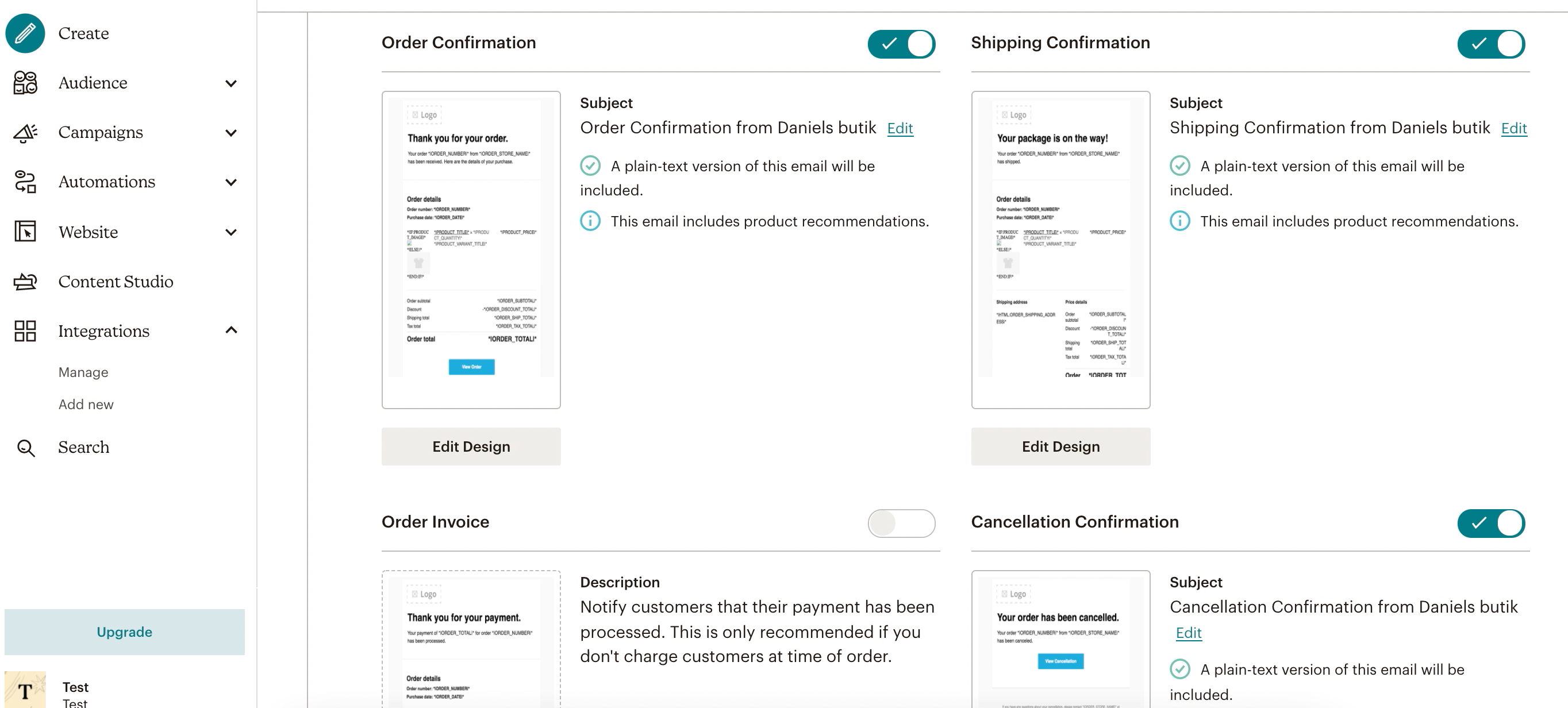Click Order Confirmation product recommendations info icon

click(x=590, y=221)
